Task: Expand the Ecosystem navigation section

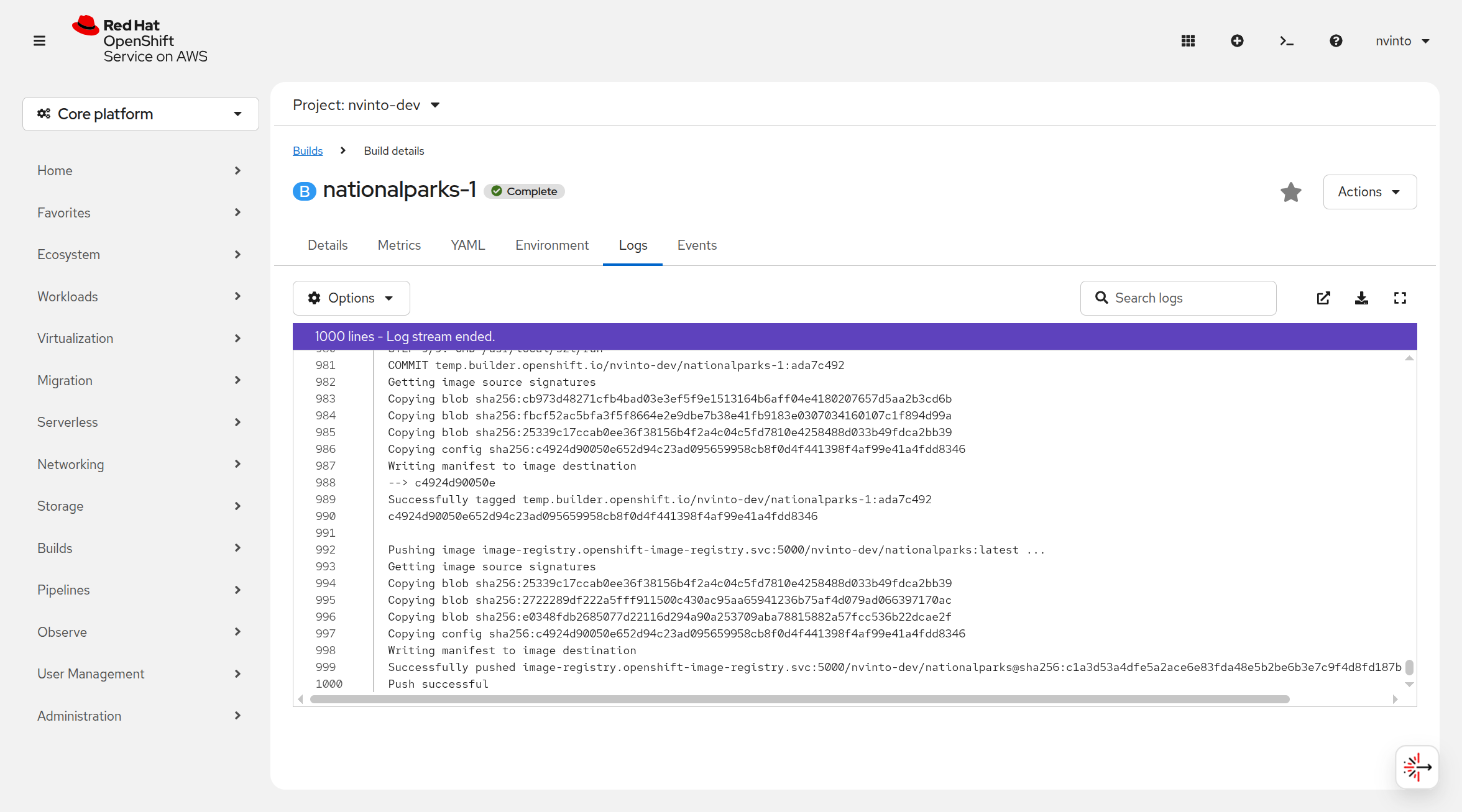Action: [x=140, y=255]
